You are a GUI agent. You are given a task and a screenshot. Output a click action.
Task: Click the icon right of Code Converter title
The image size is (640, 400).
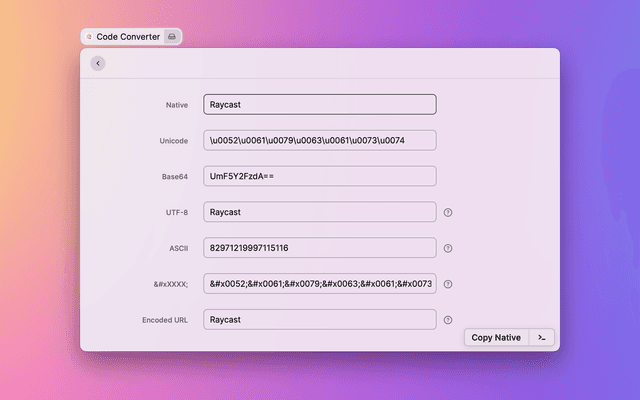coord(172,36)
